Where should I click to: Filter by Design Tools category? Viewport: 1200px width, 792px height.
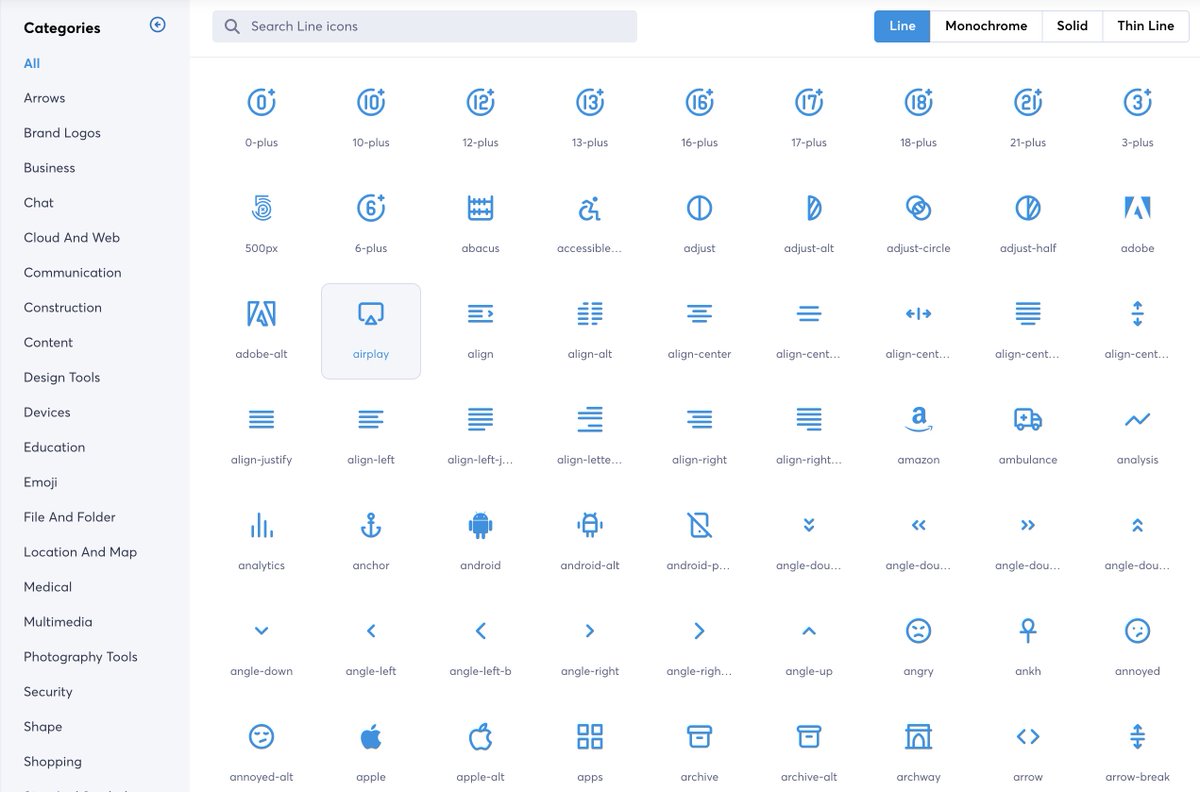[62, 378]
